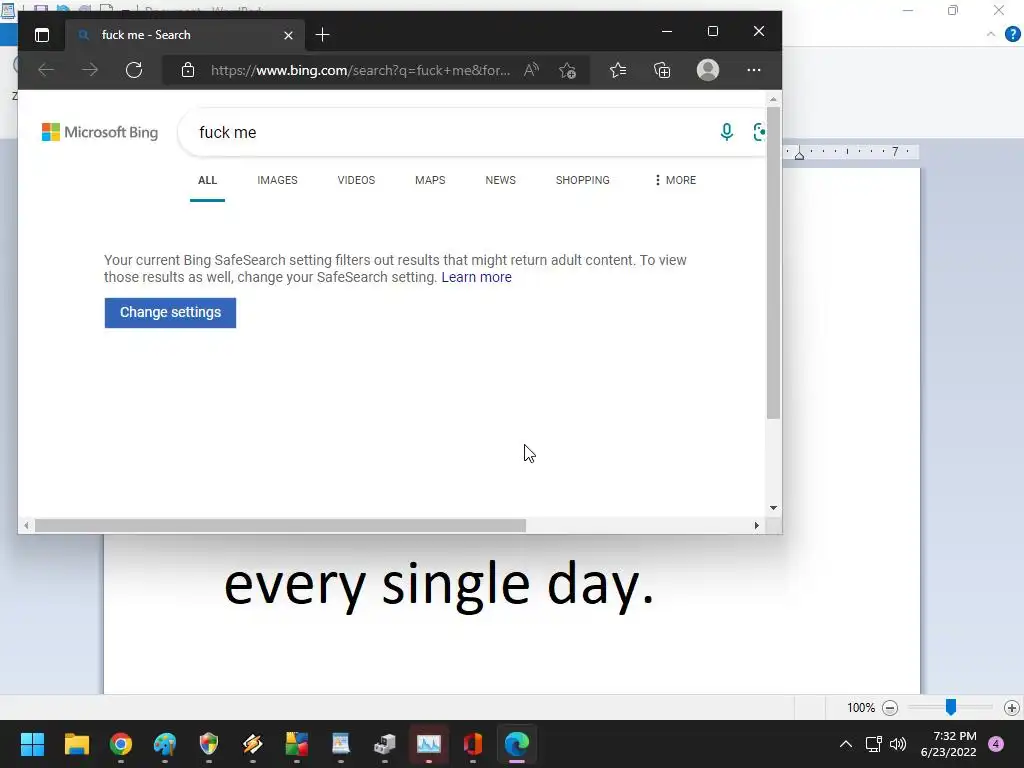The height and width of the screenshot is (768, 1024).
Task: Click the Edge address bar URL
Action: [x=360, y=71]
